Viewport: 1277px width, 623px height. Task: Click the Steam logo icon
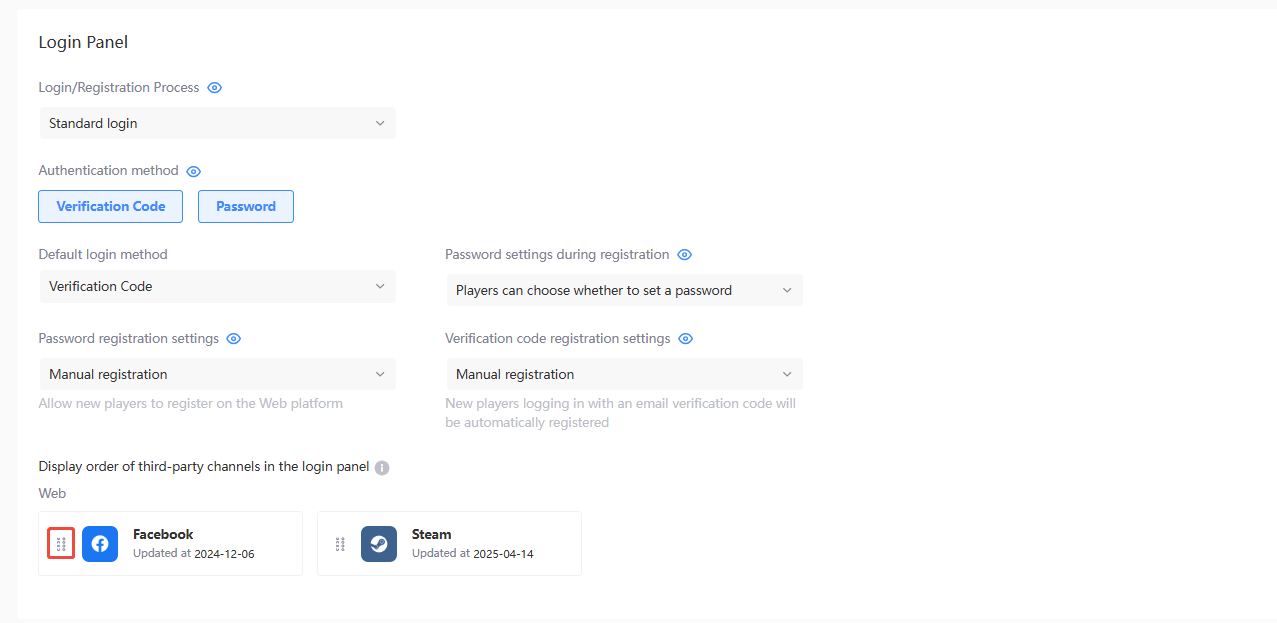pos(379,544)
